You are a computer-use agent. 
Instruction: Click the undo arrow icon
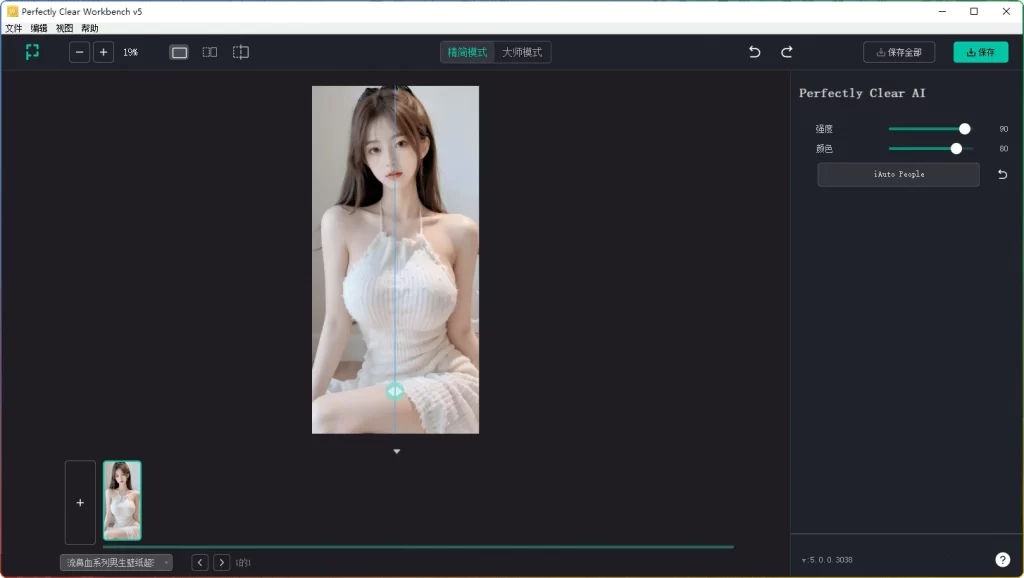[754, 51]
